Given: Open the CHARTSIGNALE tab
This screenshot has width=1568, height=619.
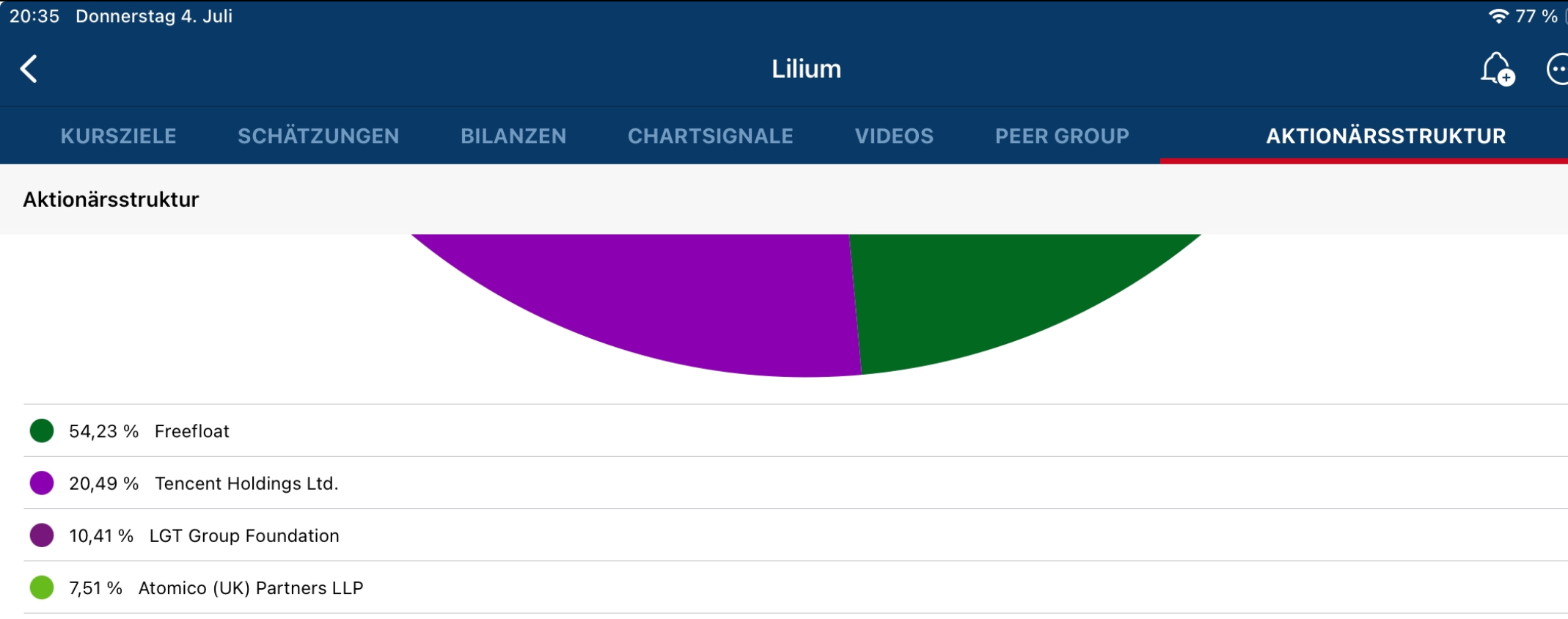Looking at the screenshot, I should 710,136.
